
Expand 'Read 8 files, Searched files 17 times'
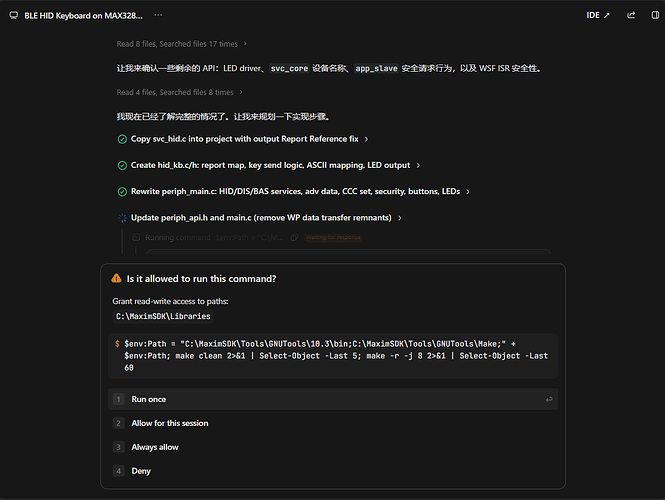(182, 44)
